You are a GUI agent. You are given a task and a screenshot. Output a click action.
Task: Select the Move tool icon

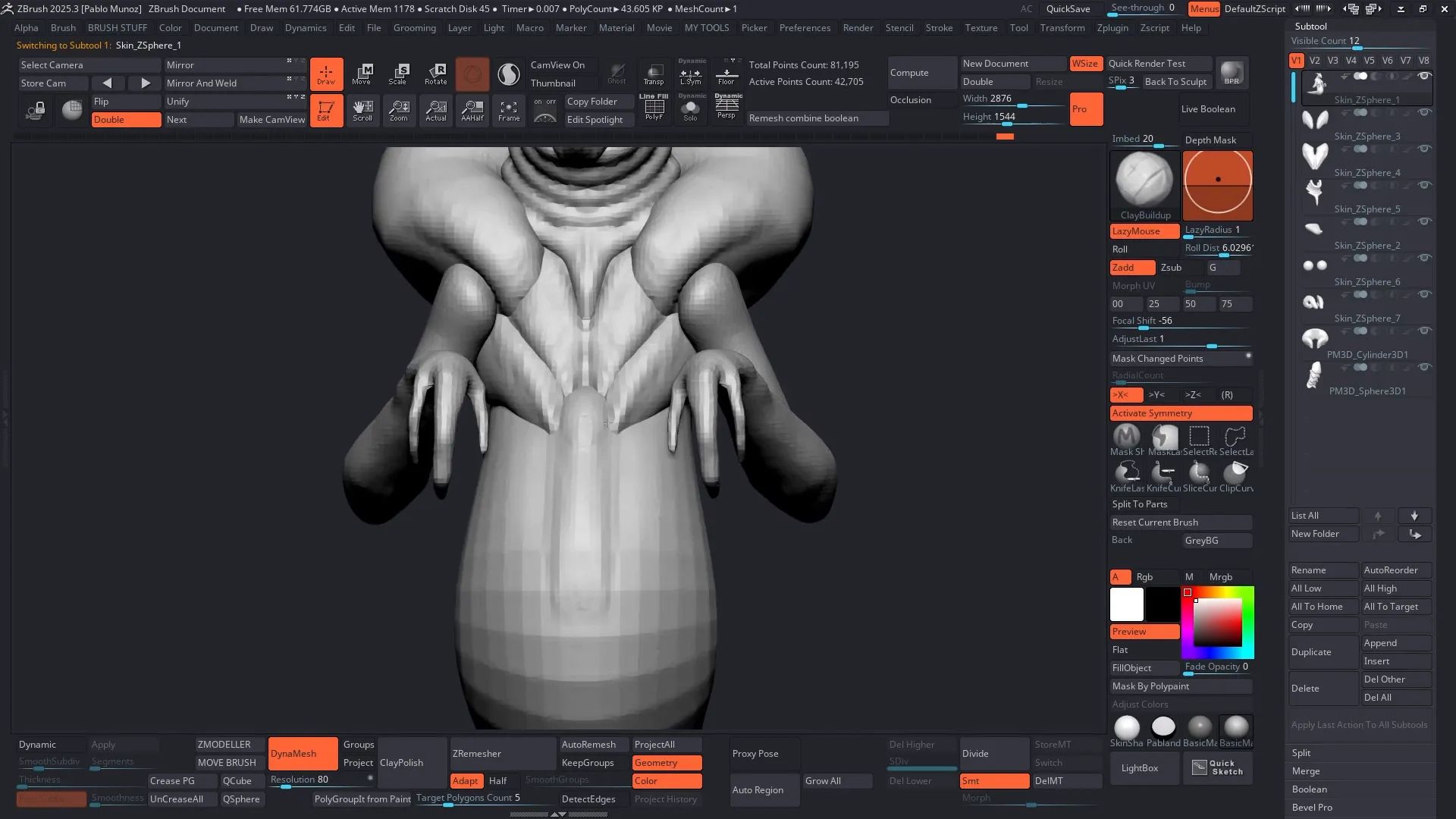tap(362, 74)
